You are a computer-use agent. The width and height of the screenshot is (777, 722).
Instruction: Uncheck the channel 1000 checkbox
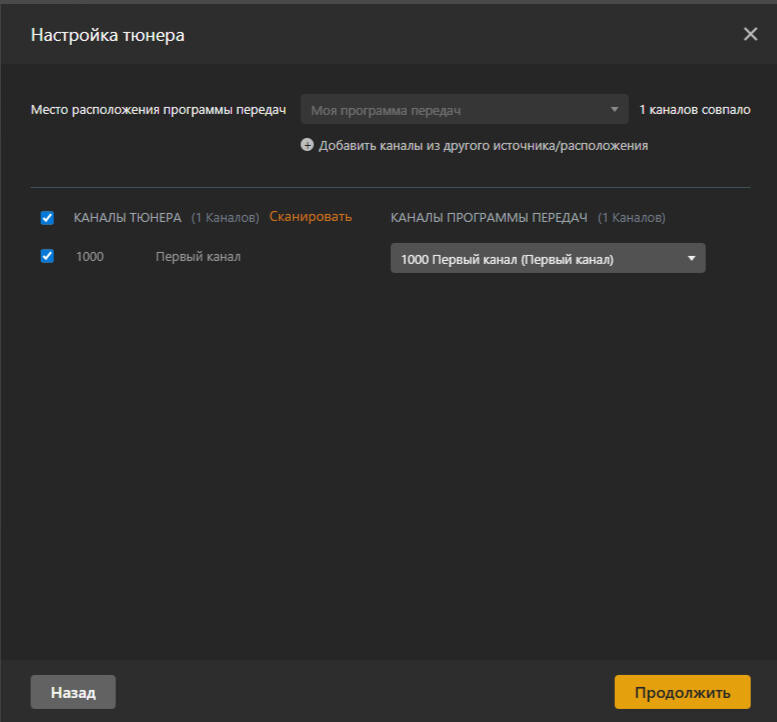click(x=47, y=256)
